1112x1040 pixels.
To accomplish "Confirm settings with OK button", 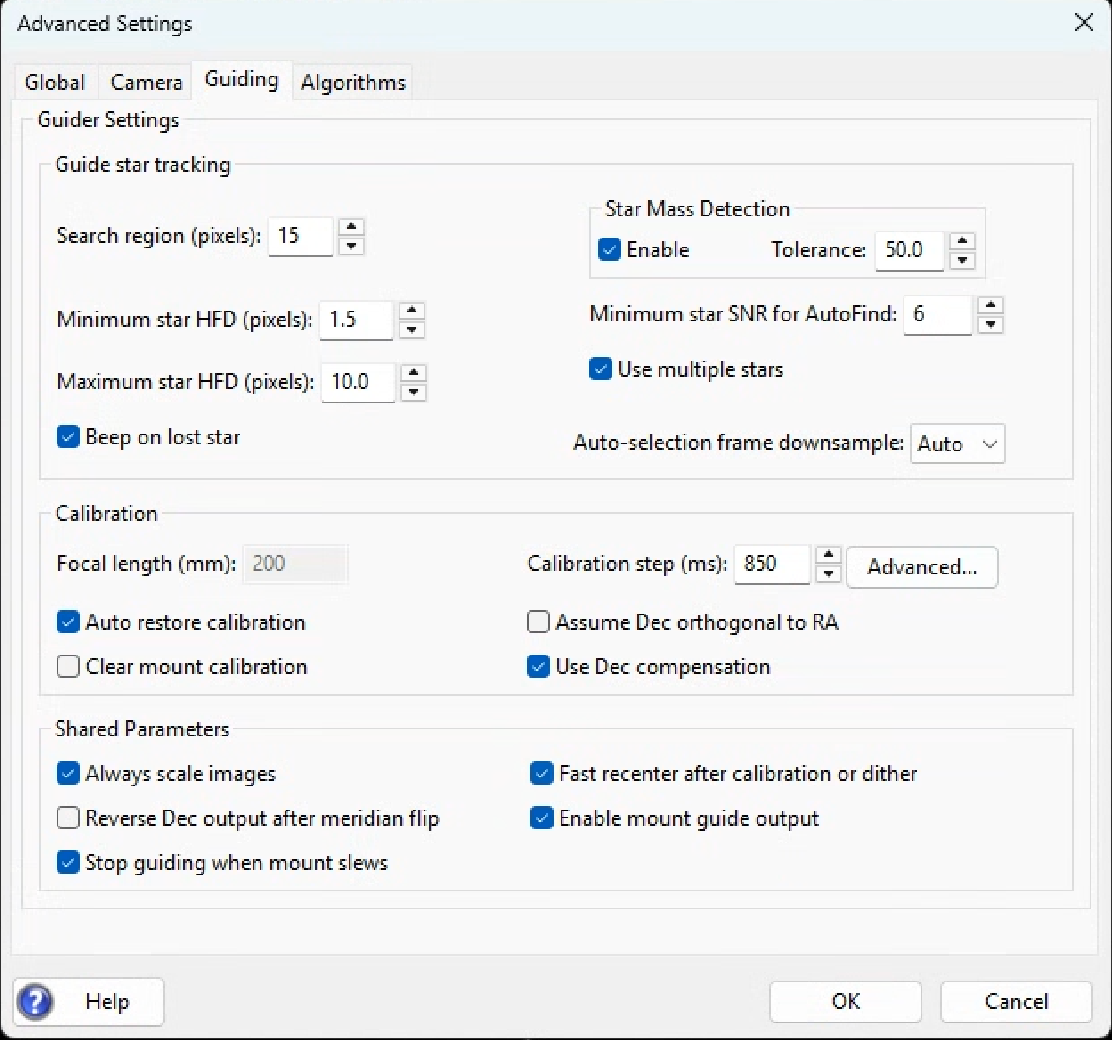I will coord(845,1002).
